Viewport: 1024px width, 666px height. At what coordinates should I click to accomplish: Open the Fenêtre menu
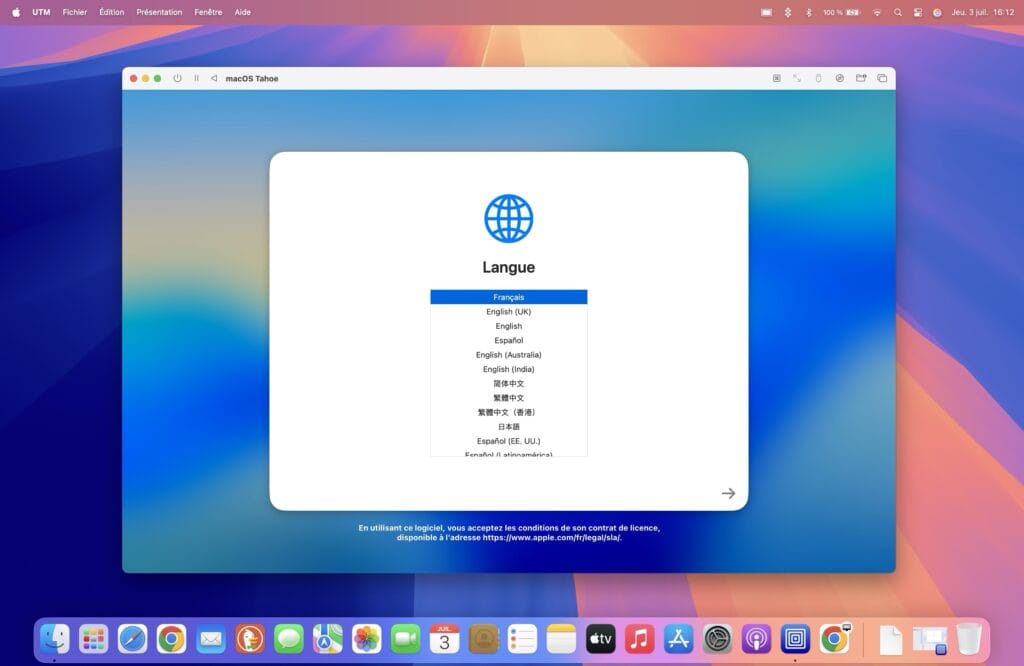click(208, 12)
